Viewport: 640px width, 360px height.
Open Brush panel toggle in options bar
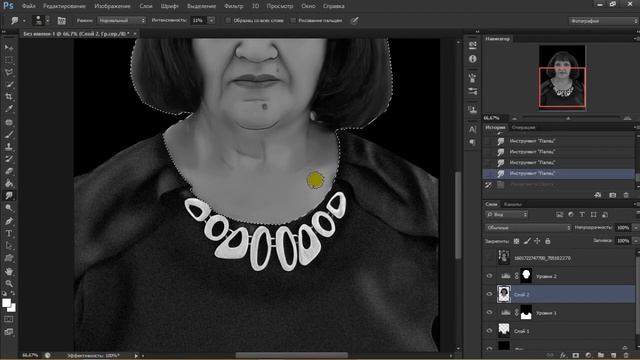coord(61,20)
